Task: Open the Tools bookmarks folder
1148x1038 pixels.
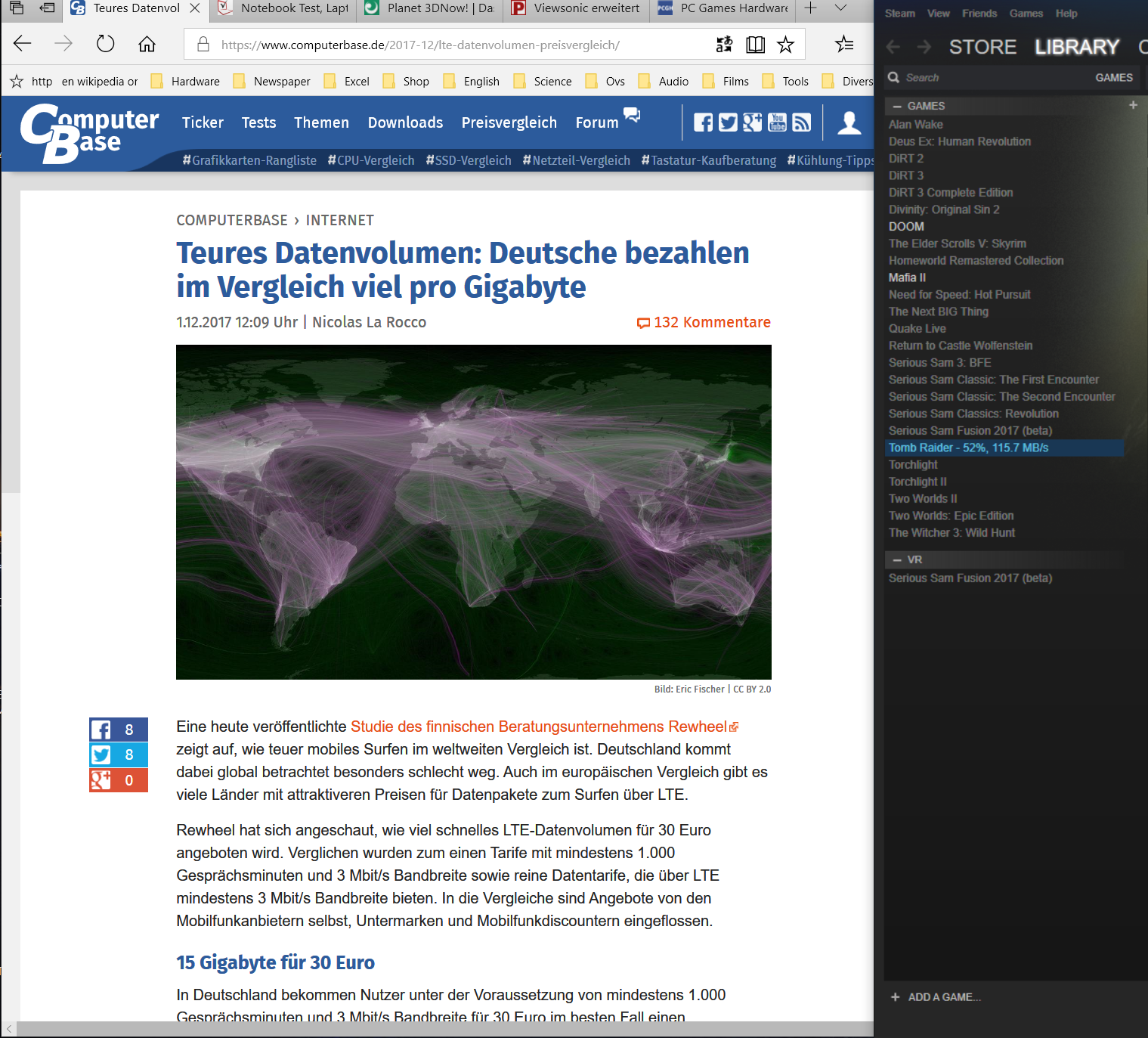Action: point(785,81)
